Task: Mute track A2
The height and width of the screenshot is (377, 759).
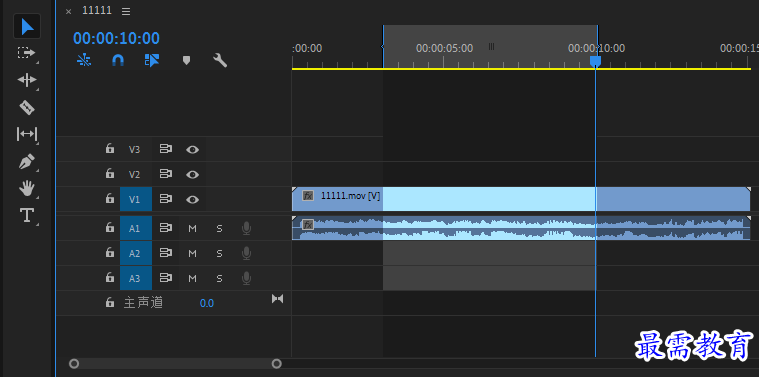Action: tap(193, 253)
